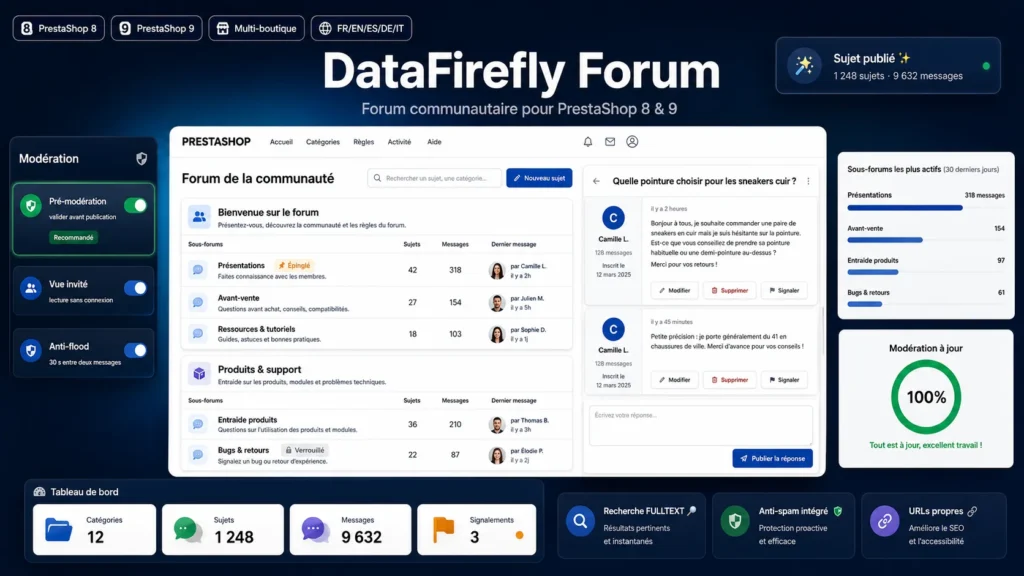Click the notification bell icon
The image size is (1024, 576).
tap(588, 142)
